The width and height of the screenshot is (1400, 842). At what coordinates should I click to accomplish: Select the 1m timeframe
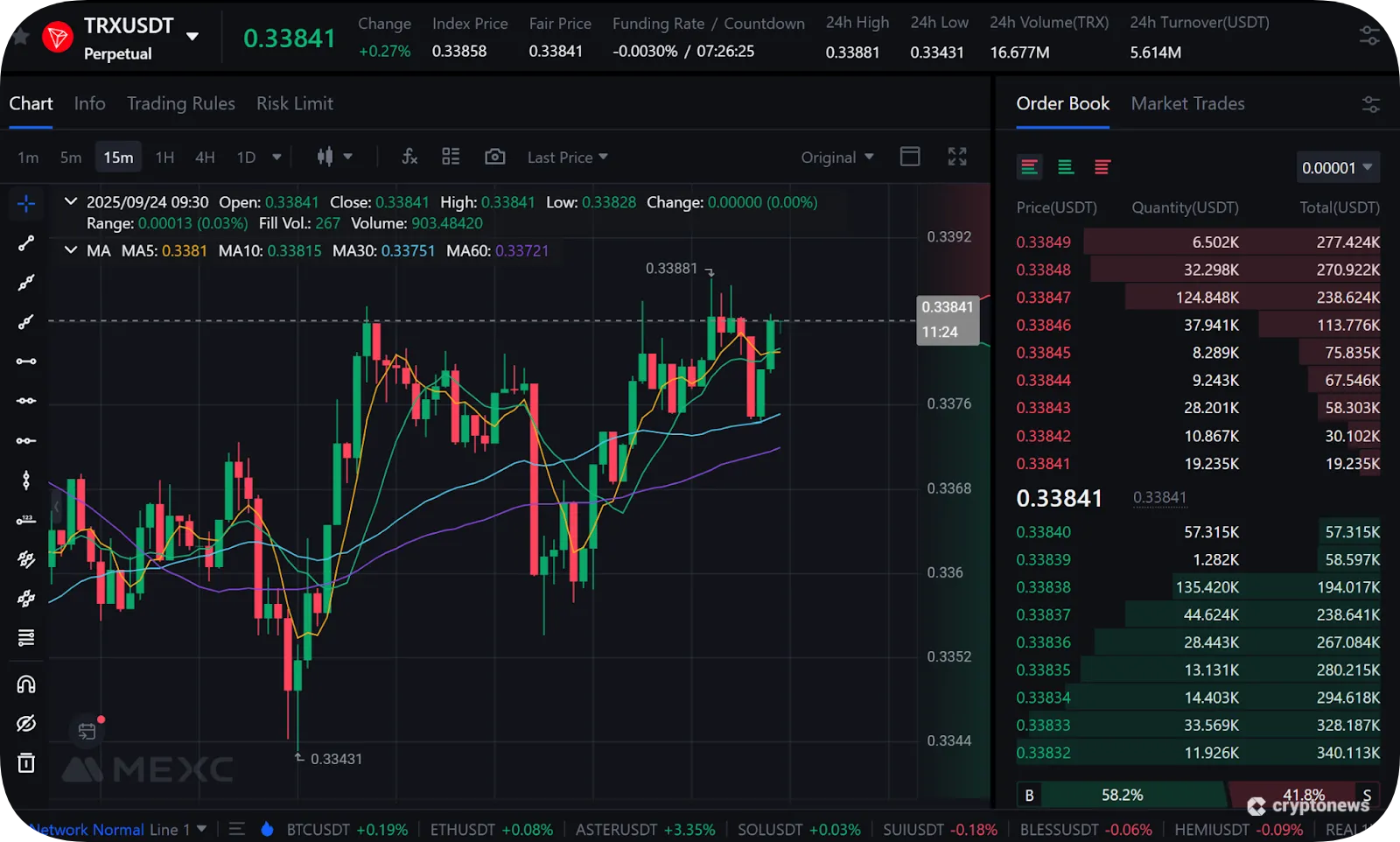pos(28,158)
